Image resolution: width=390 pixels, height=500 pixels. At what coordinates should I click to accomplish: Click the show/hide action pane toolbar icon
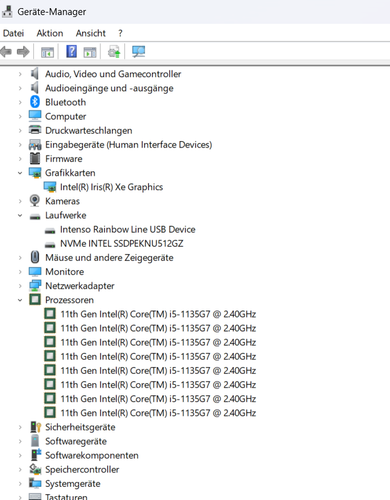[90, 52]
